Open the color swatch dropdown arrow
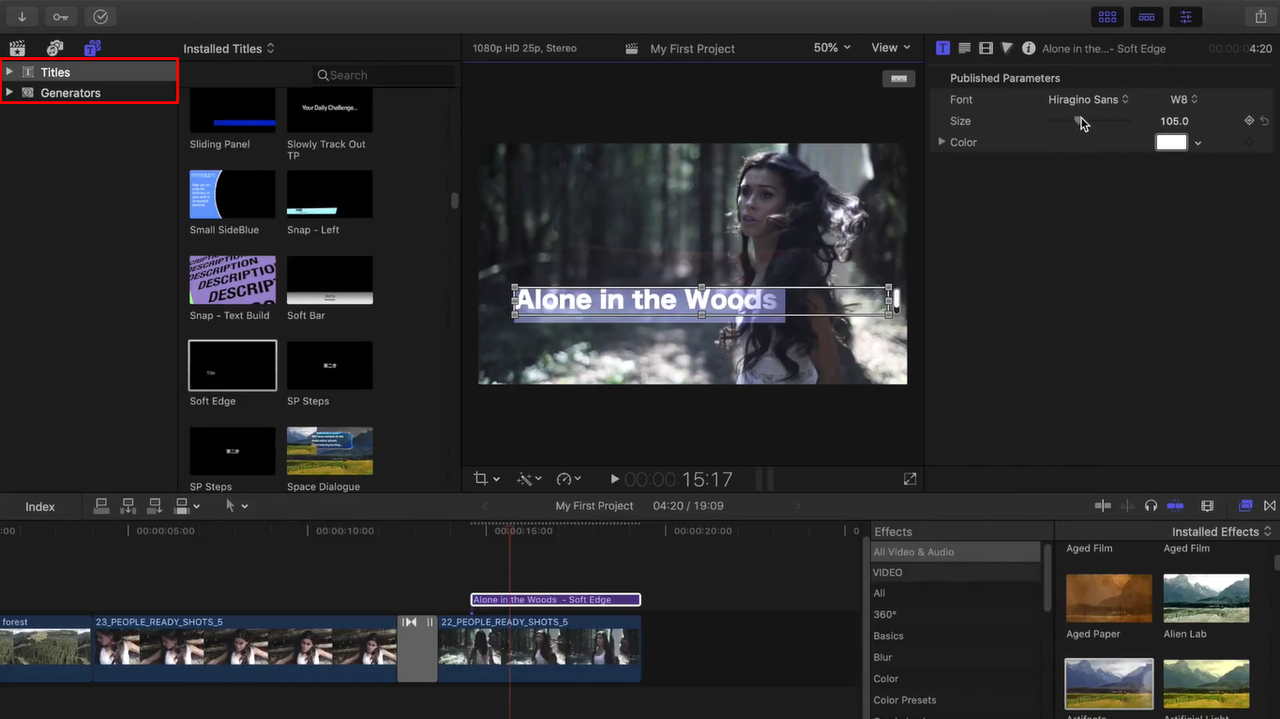The height and width of the screenshot is (719, 1280). point(1198,143)
